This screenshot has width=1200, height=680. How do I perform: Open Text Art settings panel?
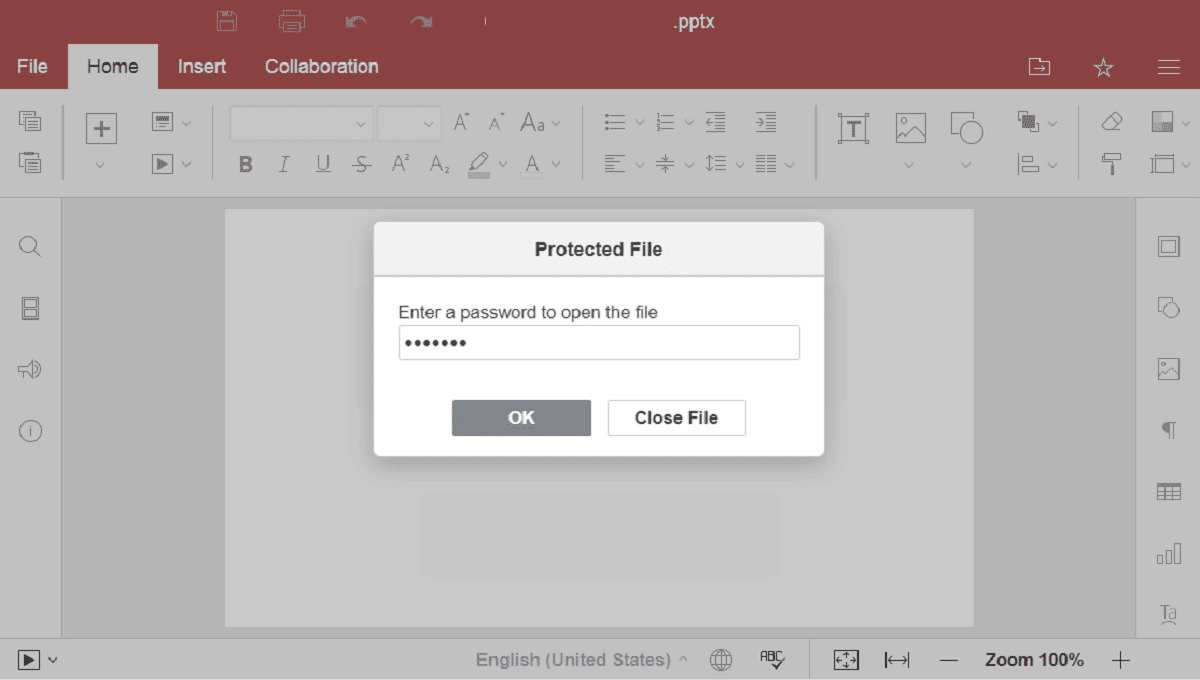1167,614
